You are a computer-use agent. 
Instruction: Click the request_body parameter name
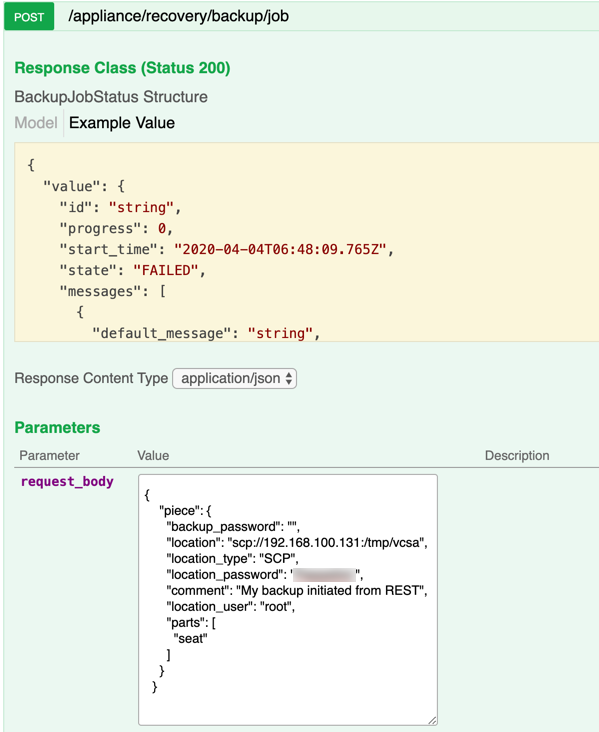[67, 481]
